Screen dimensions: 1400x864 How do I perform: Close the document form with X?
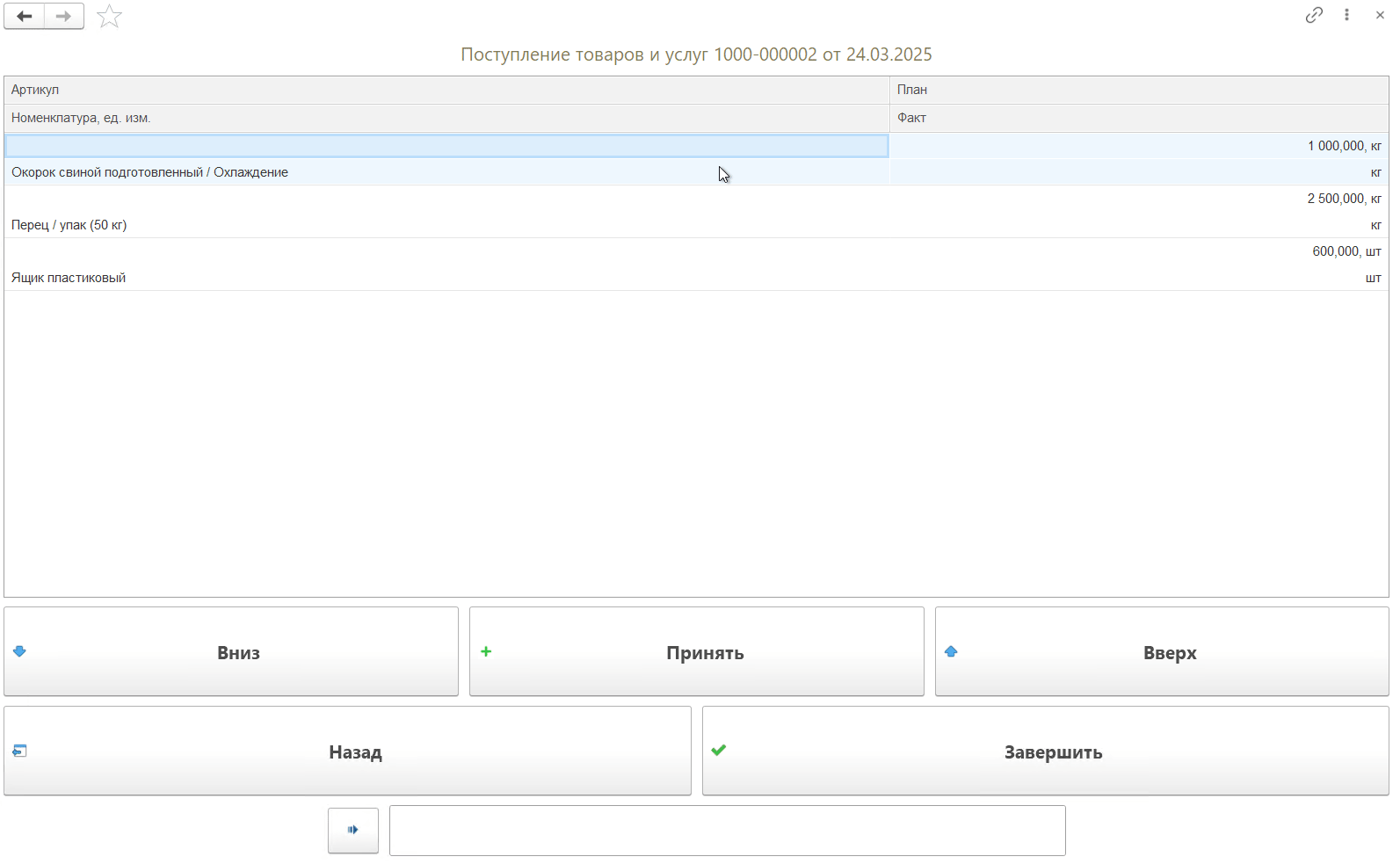[x=1379, y=15]
